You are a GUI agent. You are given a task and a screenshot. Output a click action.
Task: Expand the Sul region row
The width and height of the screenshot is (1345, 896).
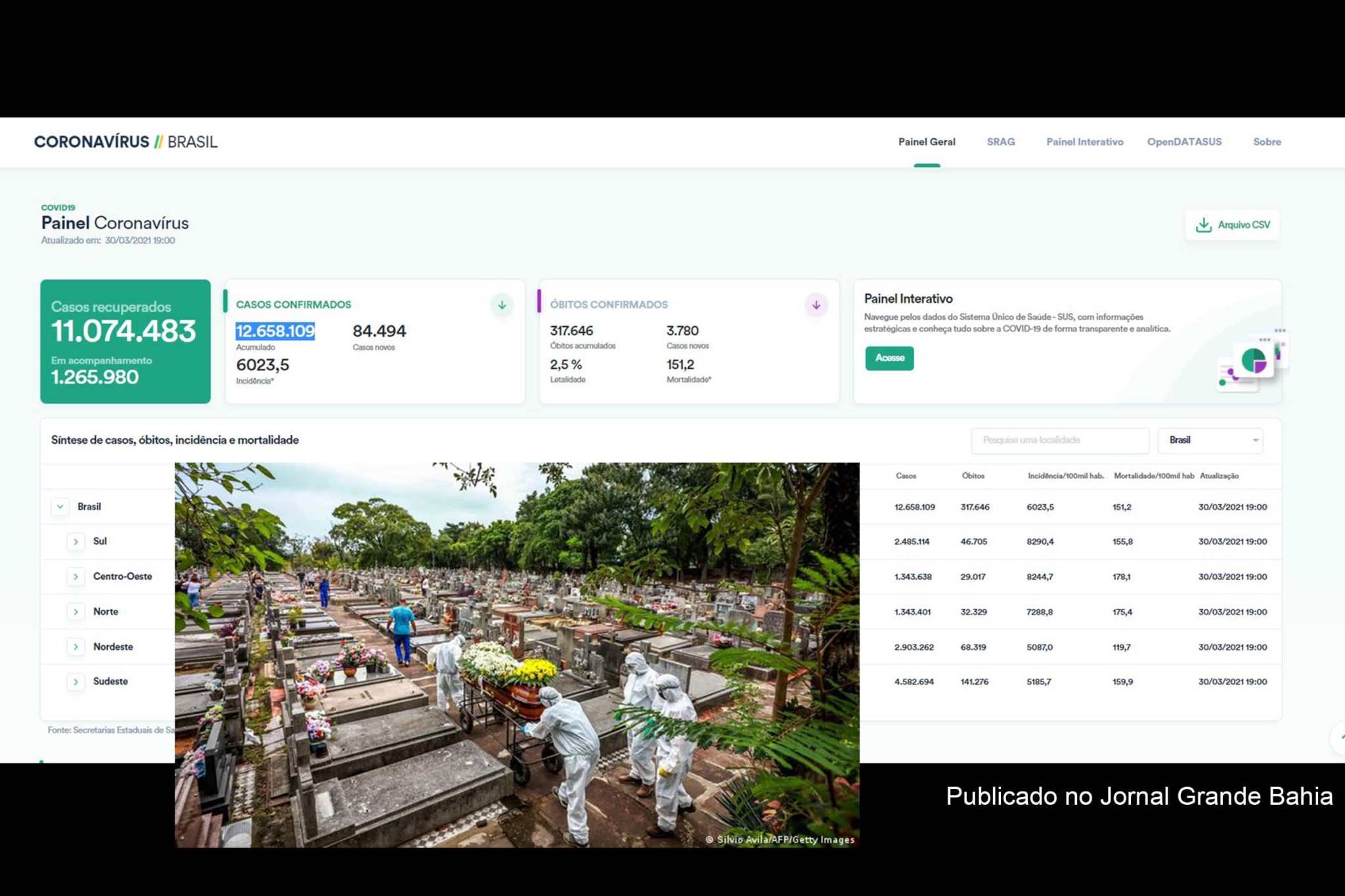tap(76, 541)
